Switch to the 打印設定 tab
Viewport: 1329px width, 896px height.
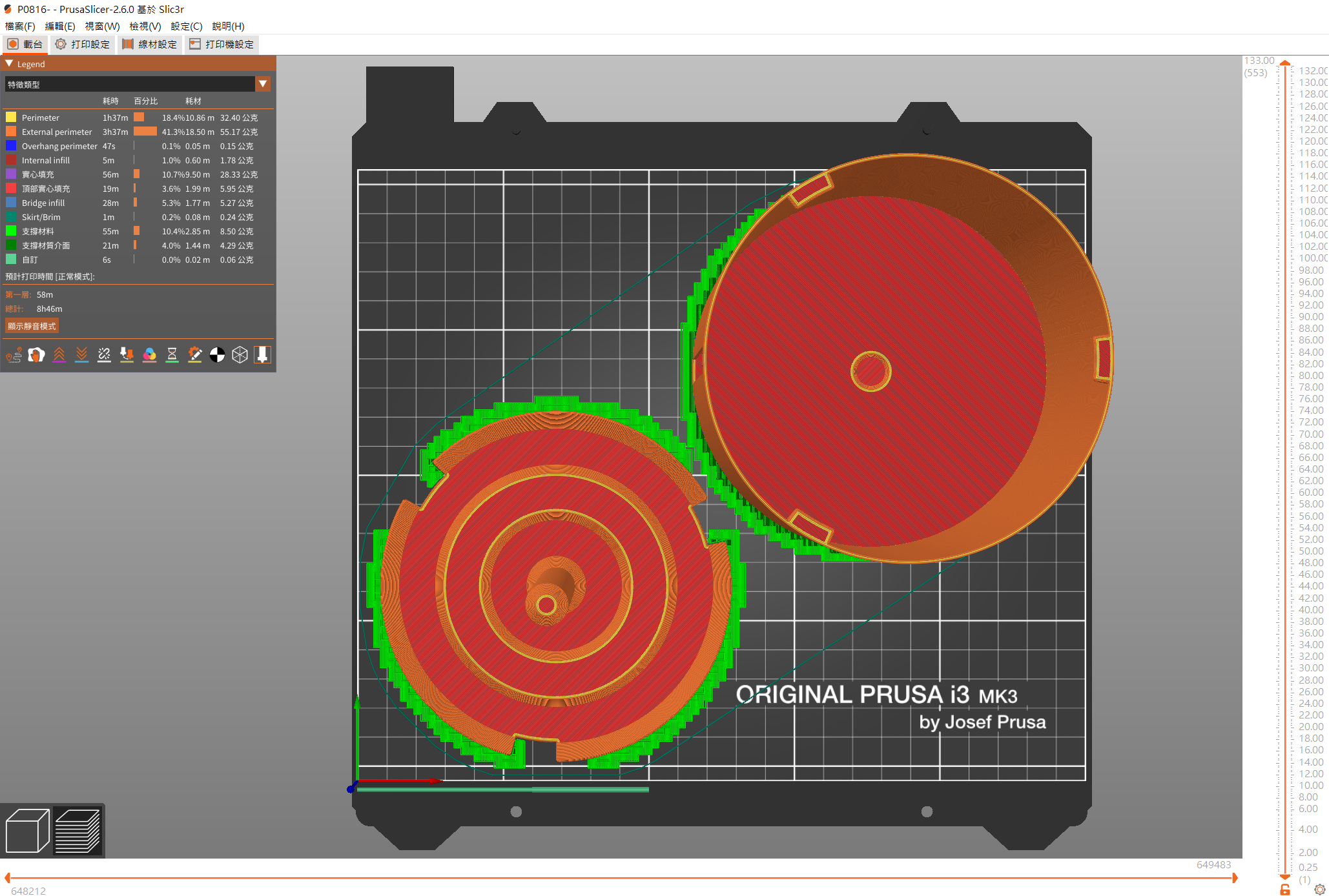coord(83,45)
